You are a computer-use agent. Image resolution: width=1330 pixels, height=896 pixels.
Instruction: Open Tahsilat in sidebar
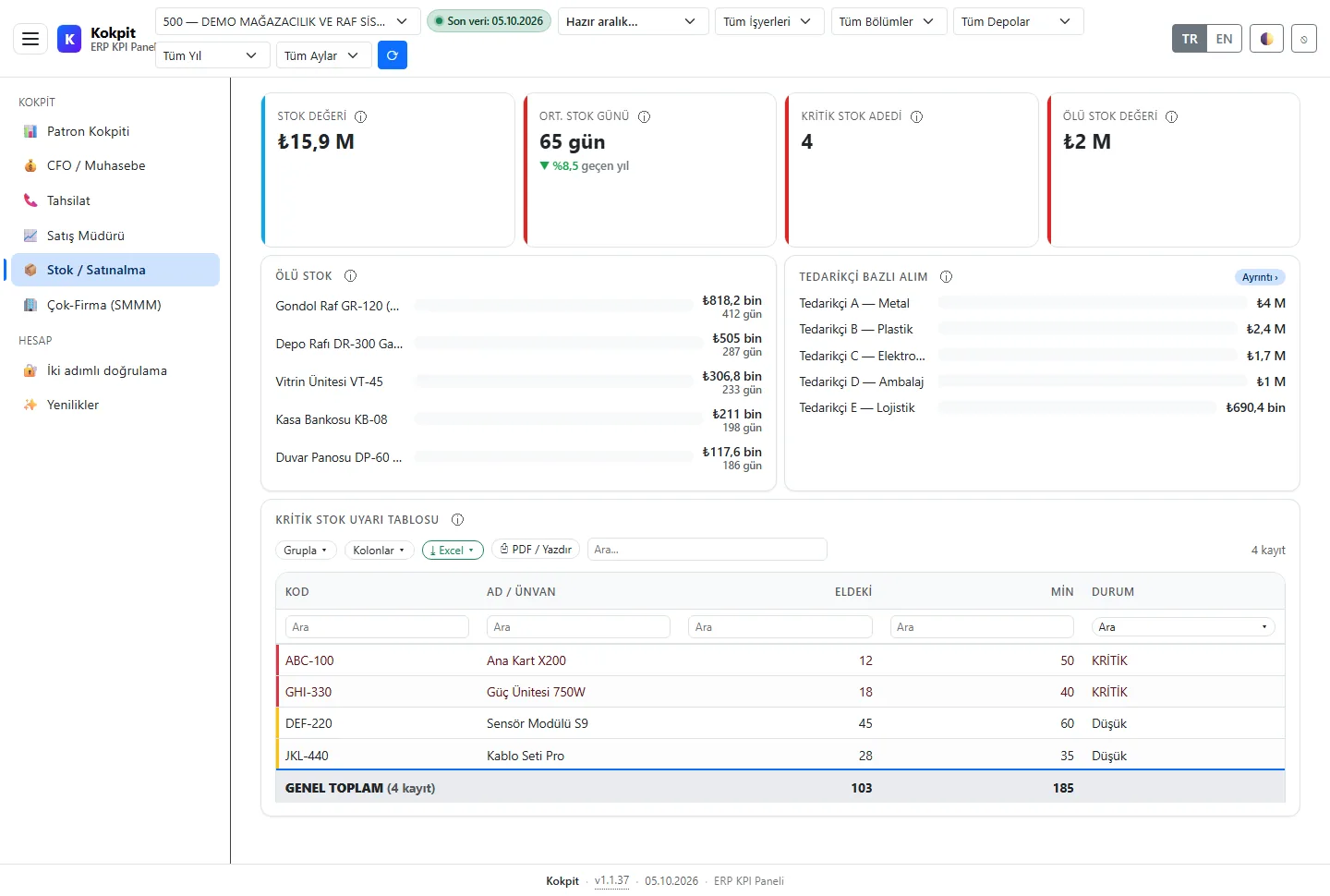(115, 200)
